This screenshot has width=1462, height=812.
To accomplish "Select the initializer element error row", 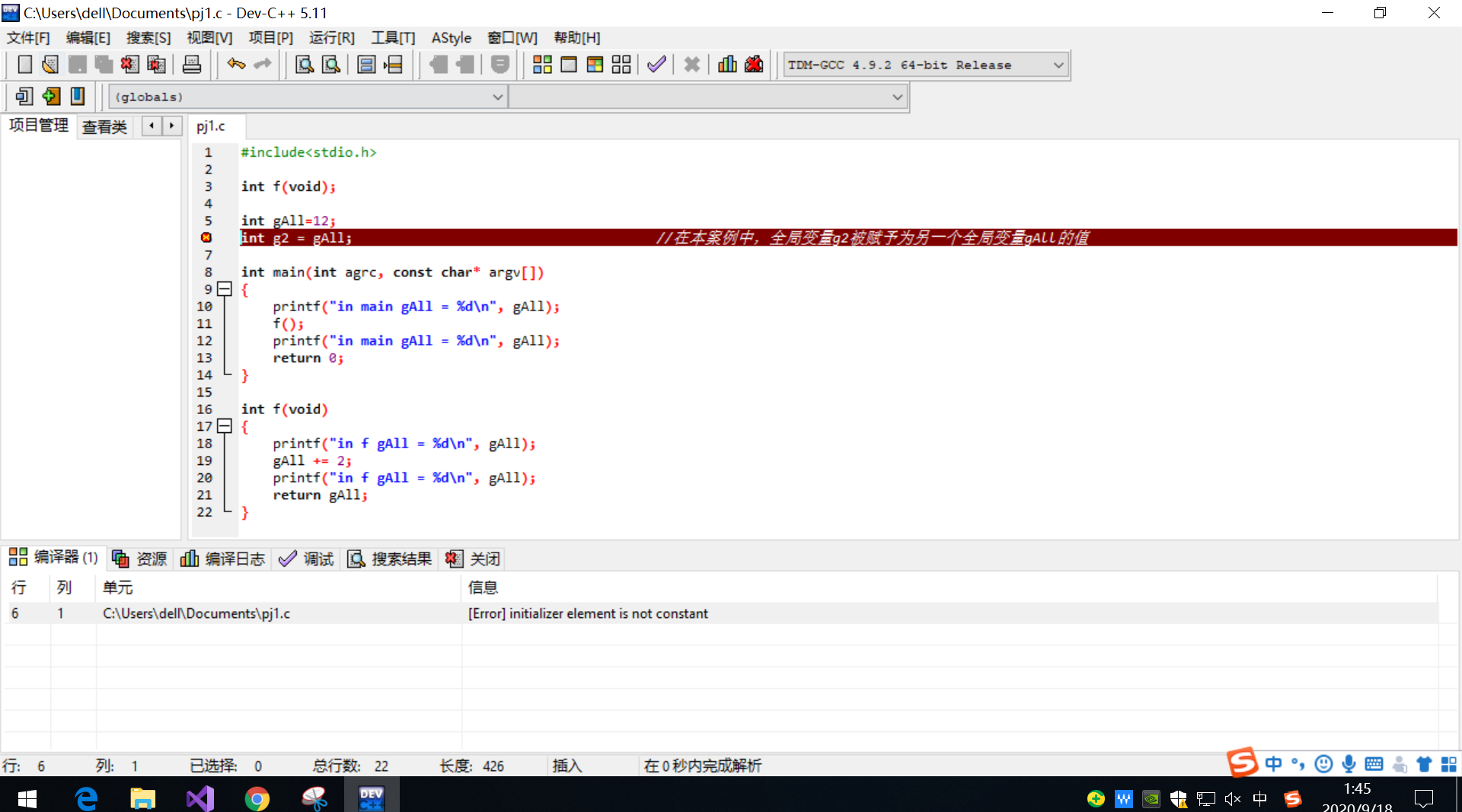I will [x=720, y=613].
